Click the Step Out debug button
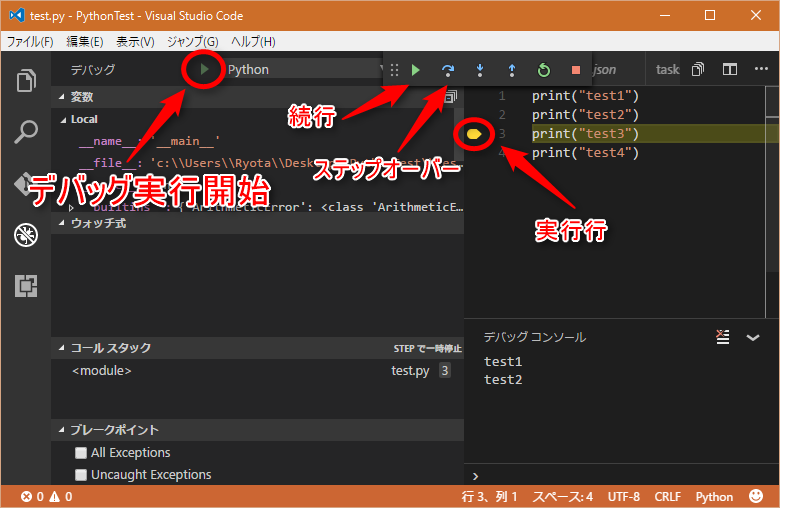The width and height of the screenshot is (802, 508). (x=512, y=70)
